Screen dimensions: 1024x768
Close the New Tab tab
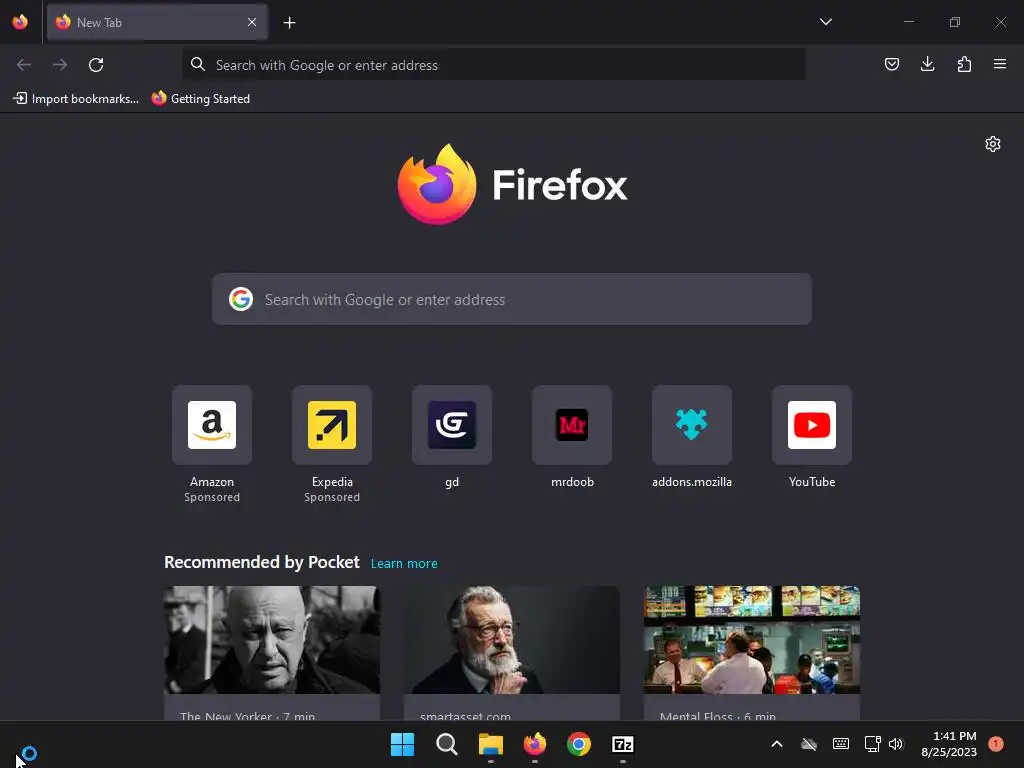click(252, 22)
